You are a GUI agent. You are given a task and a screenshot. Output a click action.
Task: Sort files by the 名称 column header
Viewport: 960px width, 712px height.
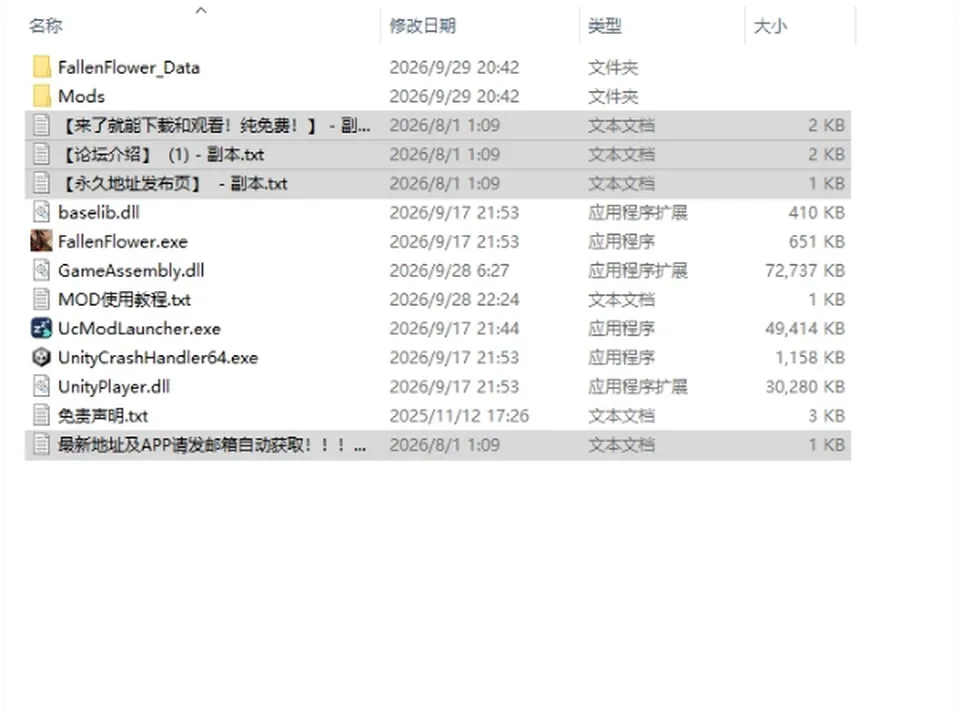click(x=46, y=26)
